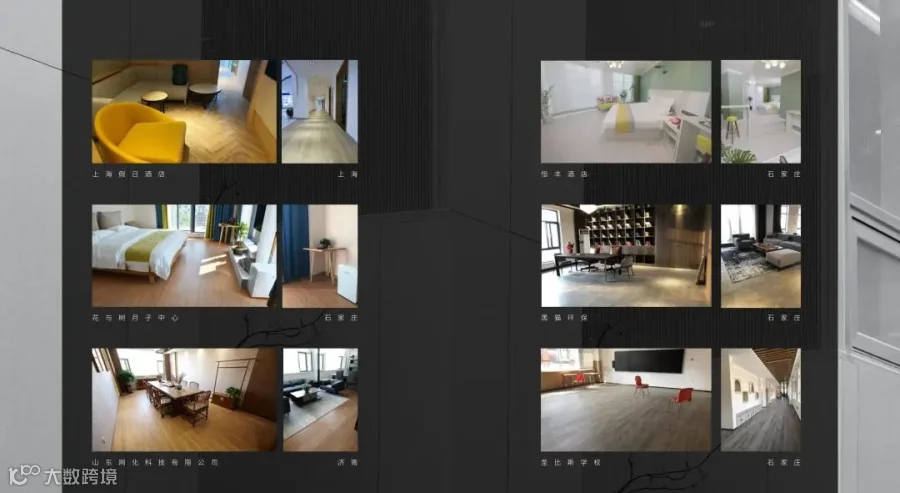Open the hallway corridor photo captioned 上海
The image size is (900, 493).
320,111
